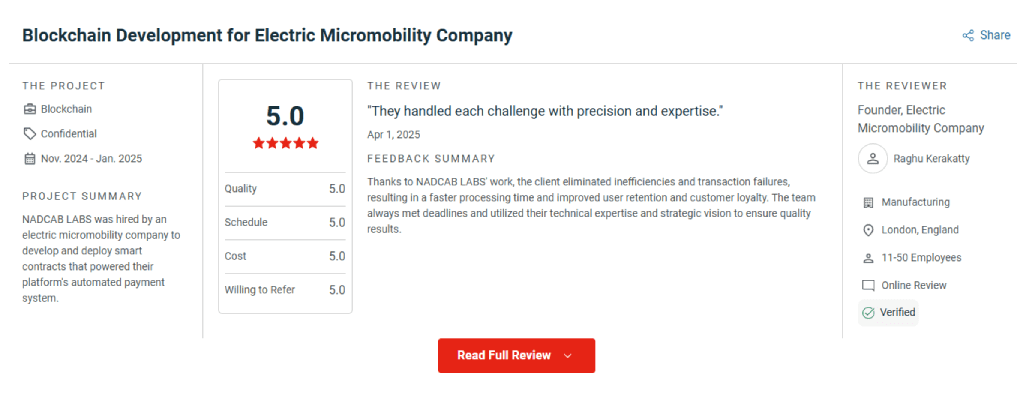Click Raghu Kerakatty's avatar icon
Image resolution: width=1025 pixels, height=402 pixels.
(872, 159)
